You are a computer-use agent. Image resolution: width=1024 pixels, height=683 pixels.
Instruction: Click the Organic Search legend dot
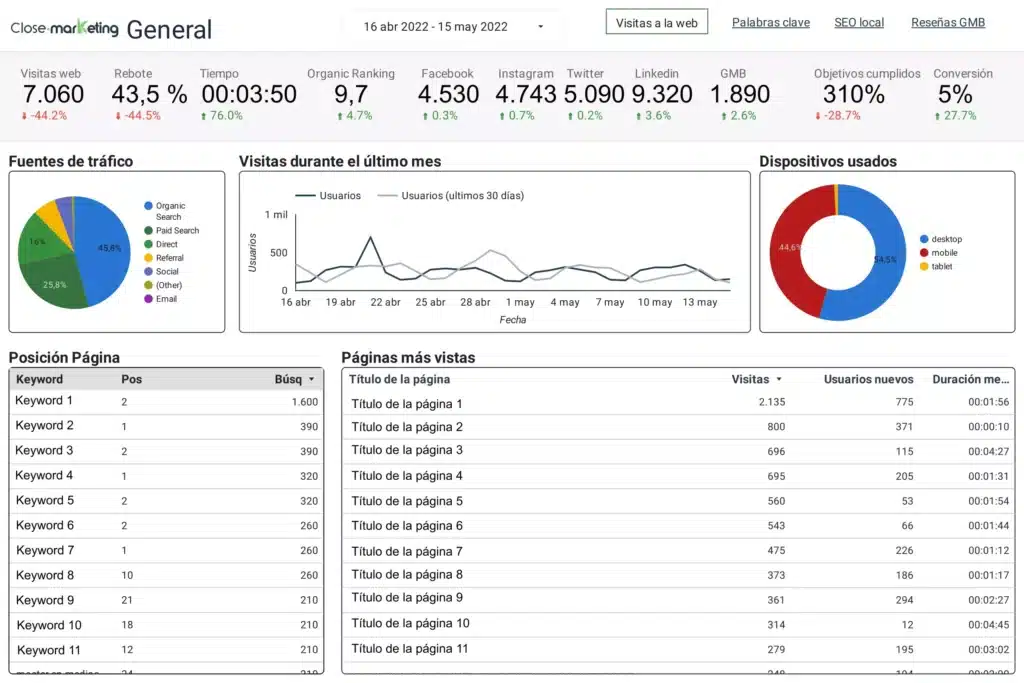(148, 206)
